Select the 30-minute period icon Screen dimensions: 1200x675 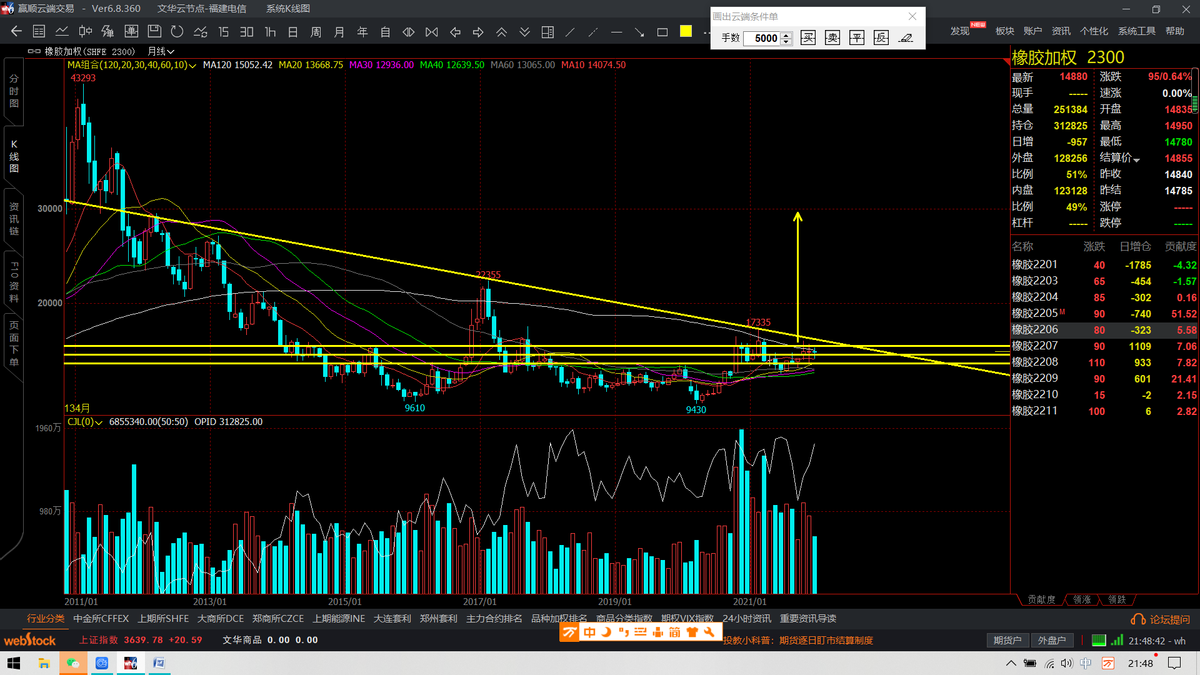(x=246, y=32)
